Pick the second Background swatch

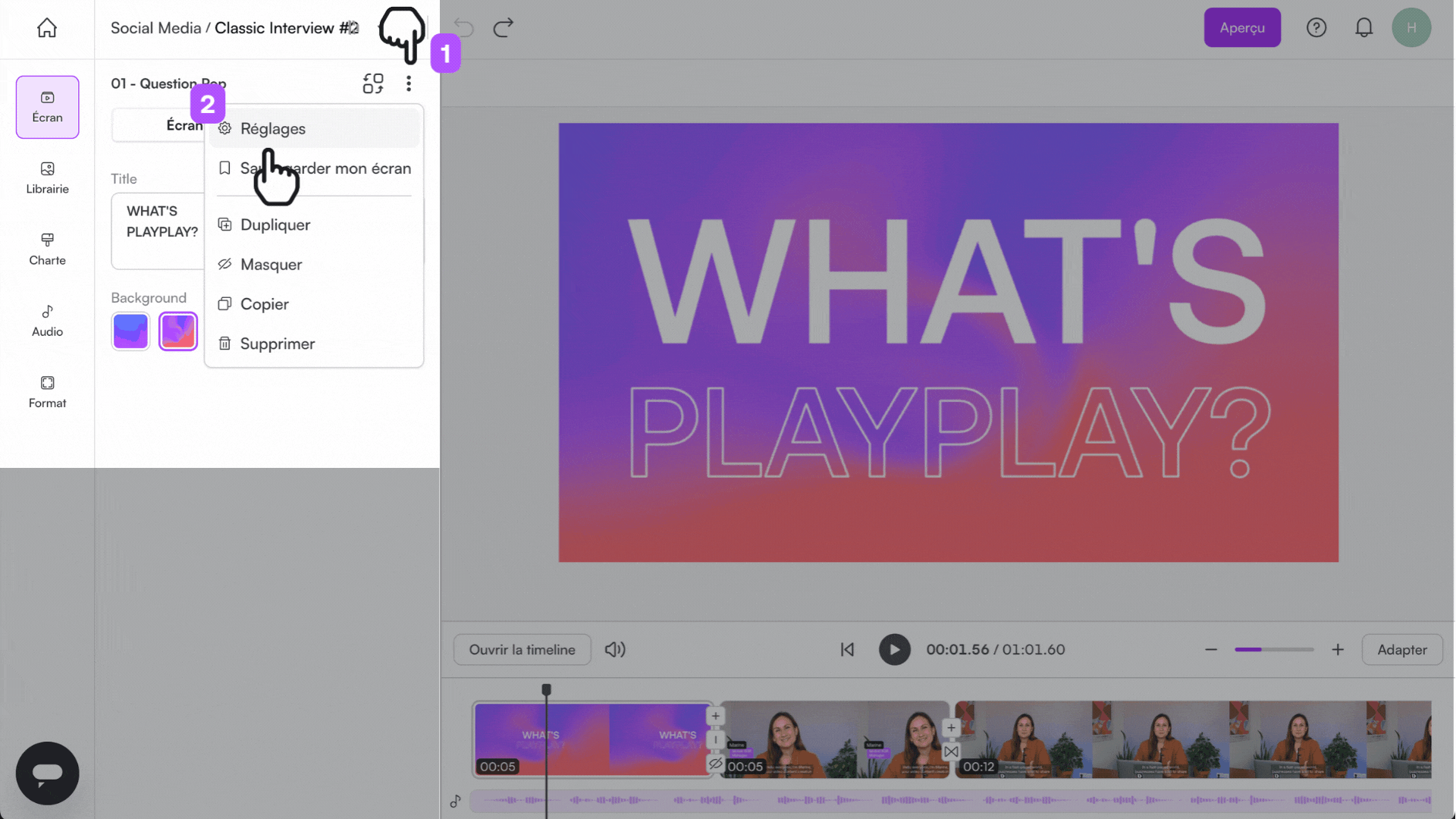(x=177, y=331)
